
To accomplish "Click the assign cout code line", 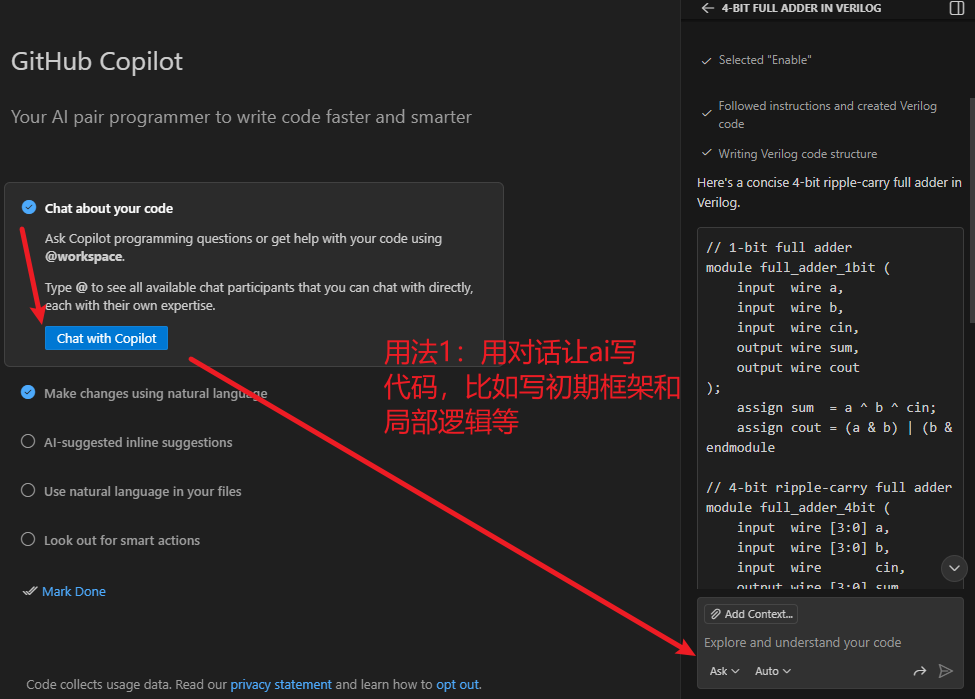I will tap(844, 428).
